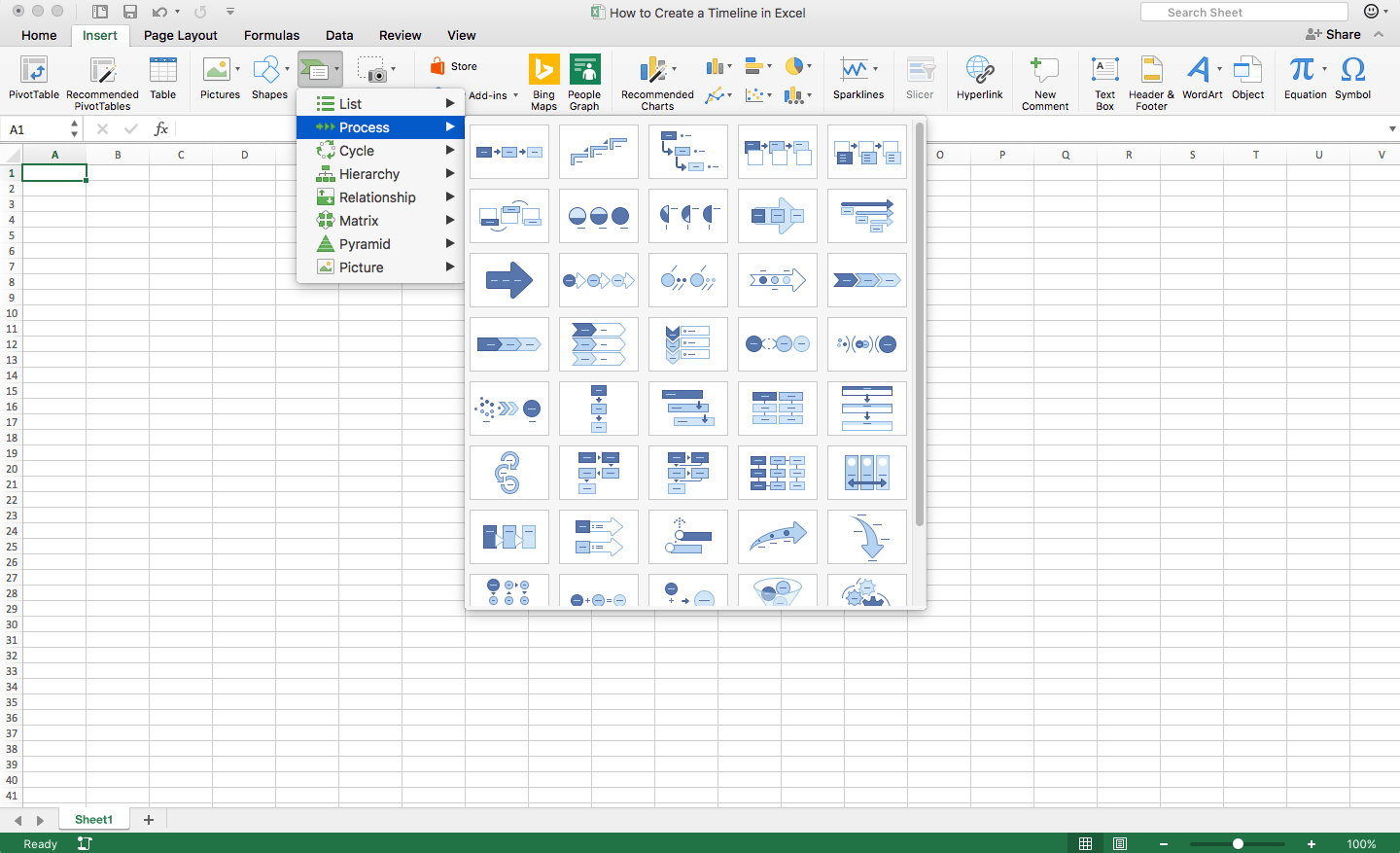The height and width of the screenshot is (853, 1400).
Task: Adjust the zoom slider
Action: click(x=1237, y=843)
